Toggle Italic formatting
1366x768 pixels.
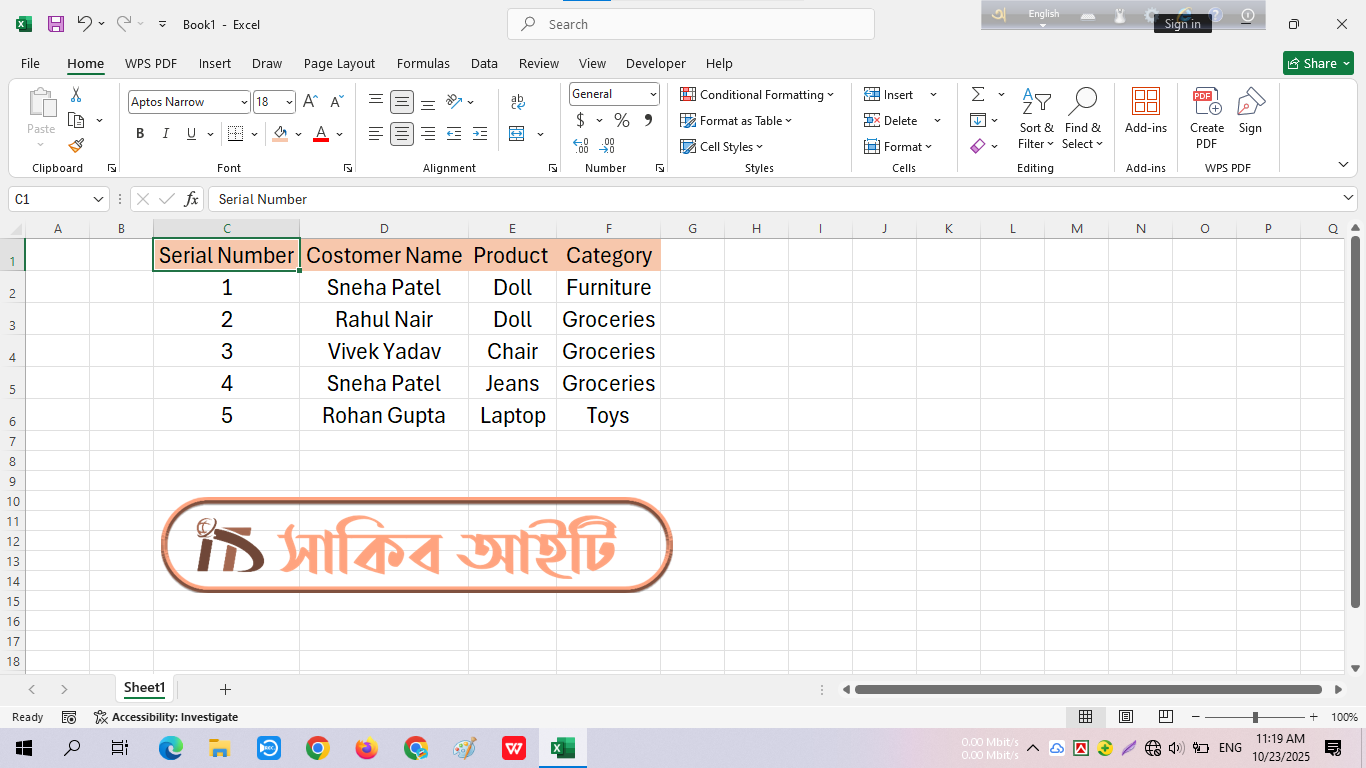click(x=166, y=134)
